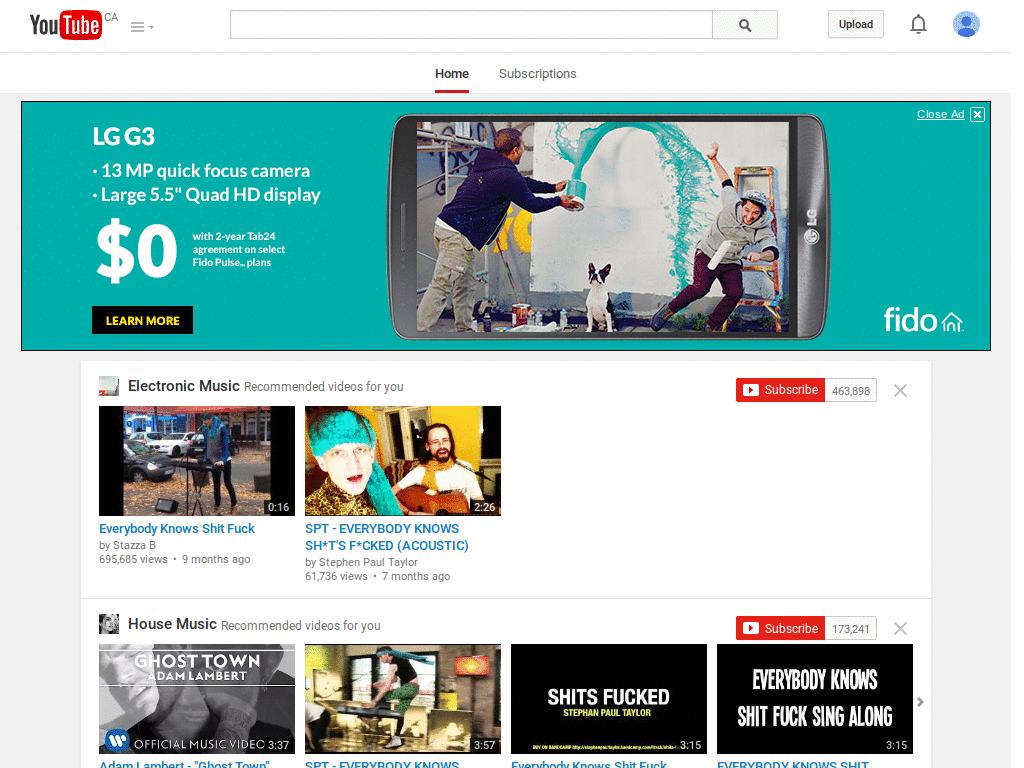Close the ad with the X box icon
The height and width of the screenshot is (768, 1024).
coord(977,115)
